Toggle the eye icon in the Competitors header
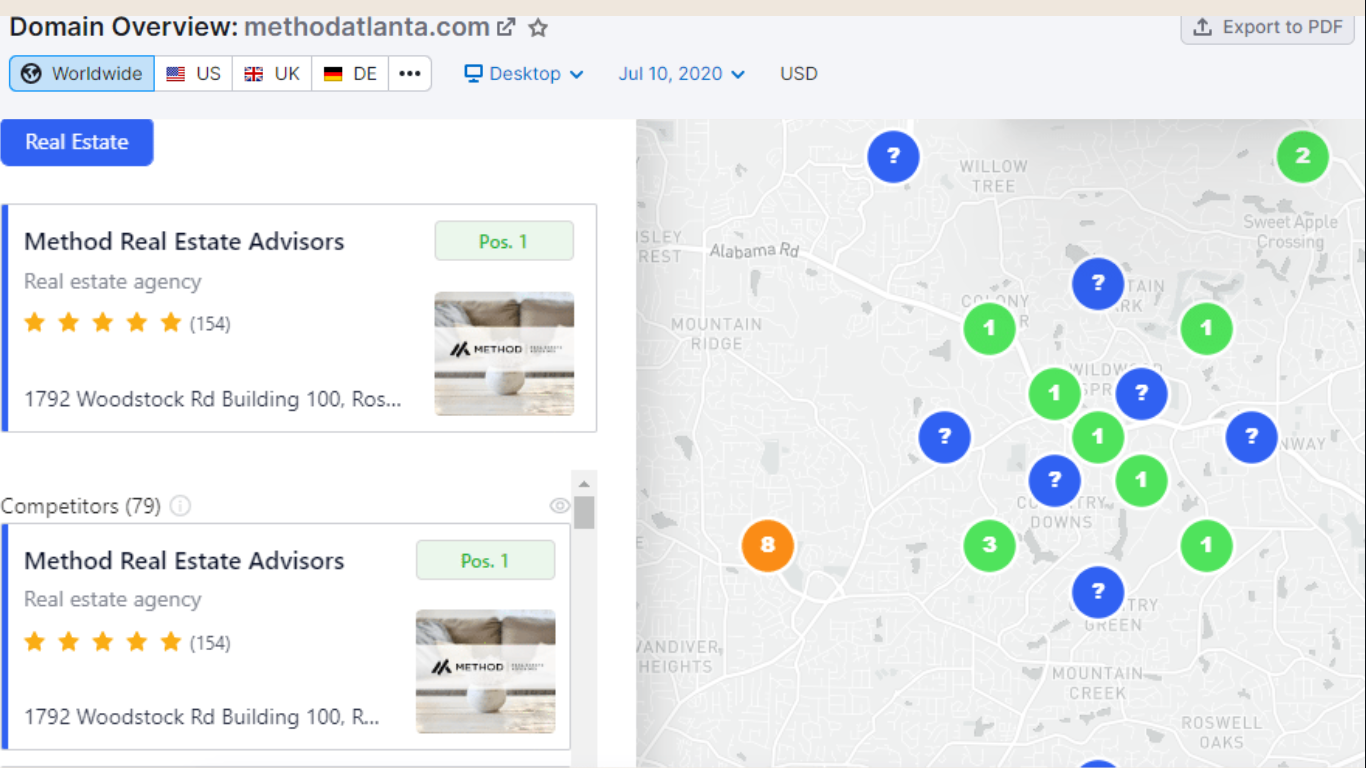This screenshot has width=1366, height=768. (x=560, y=506)
